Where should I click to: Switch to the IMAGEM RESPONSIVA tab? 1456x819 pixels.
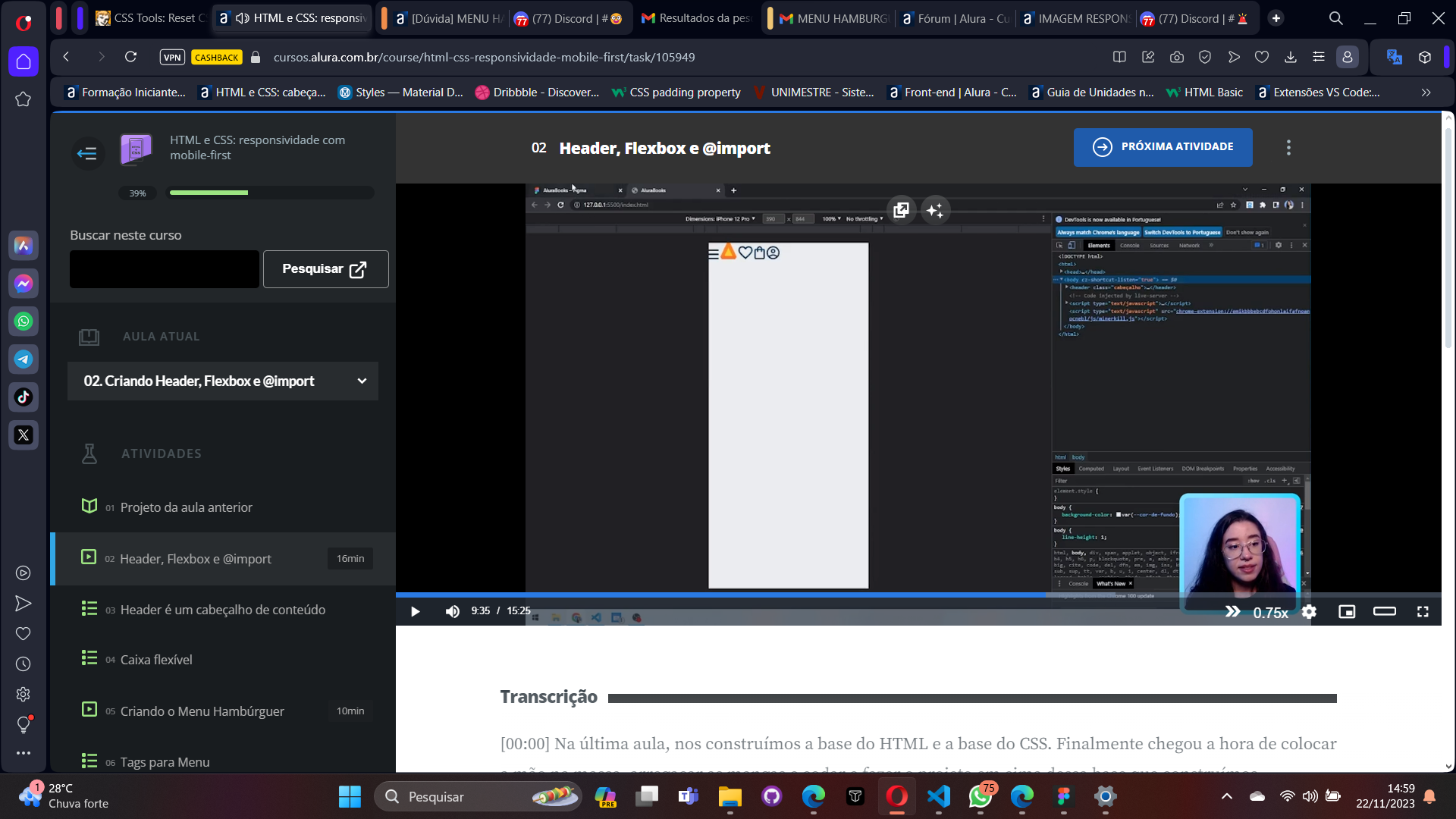click(x=1076, y=18)
